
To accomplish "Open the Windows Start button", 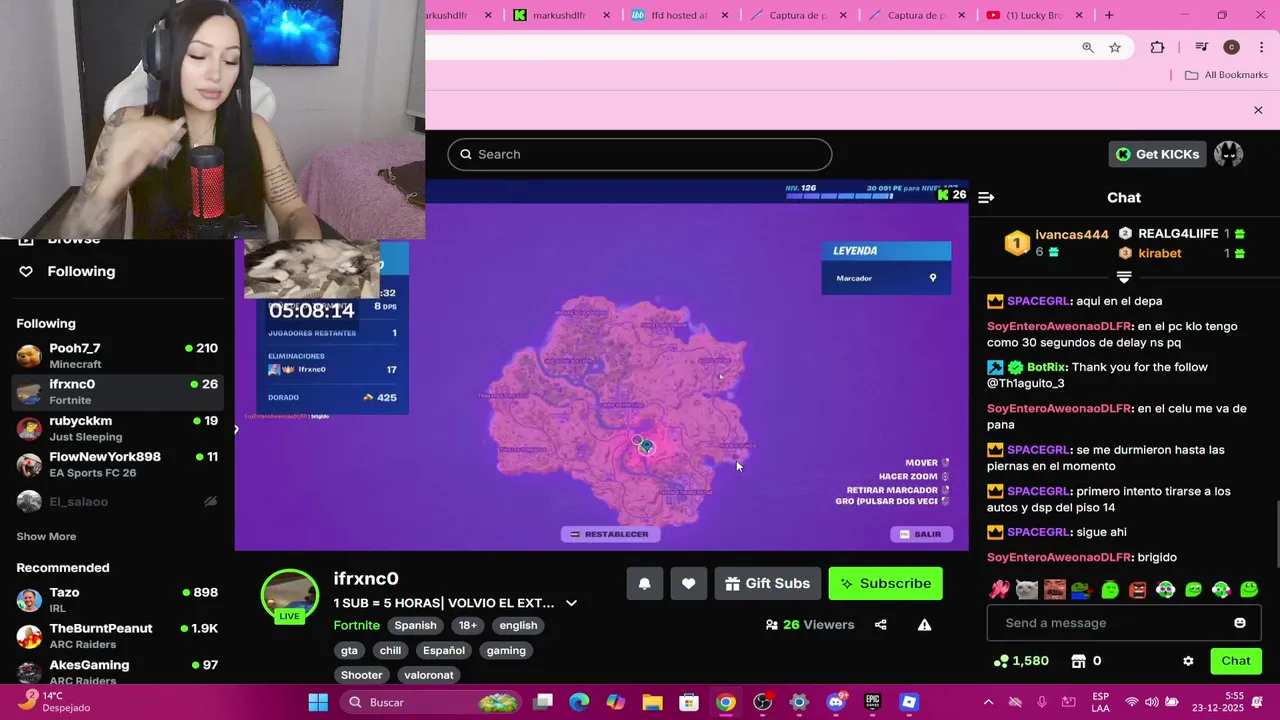I will coord(318,702).
